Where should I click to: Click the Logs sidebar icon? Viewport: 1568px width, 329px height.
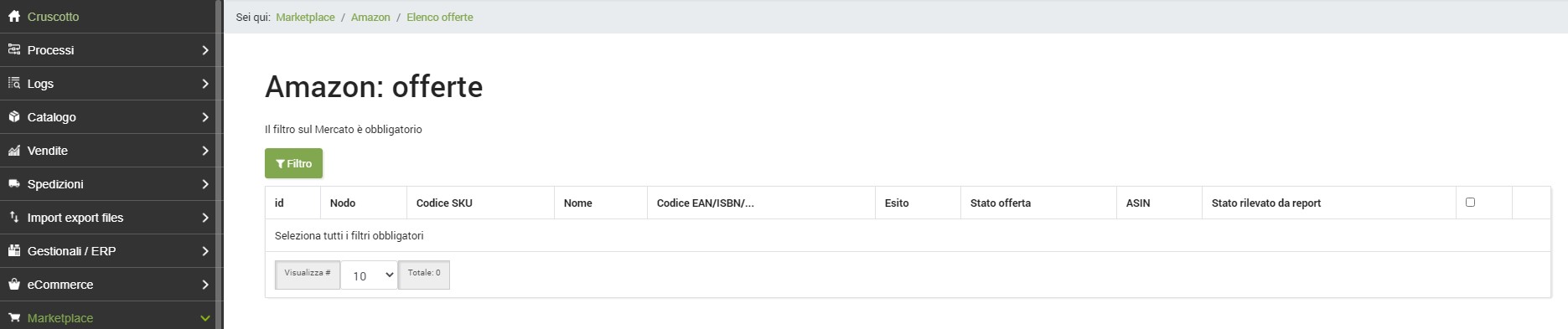[x=14, y=84]
